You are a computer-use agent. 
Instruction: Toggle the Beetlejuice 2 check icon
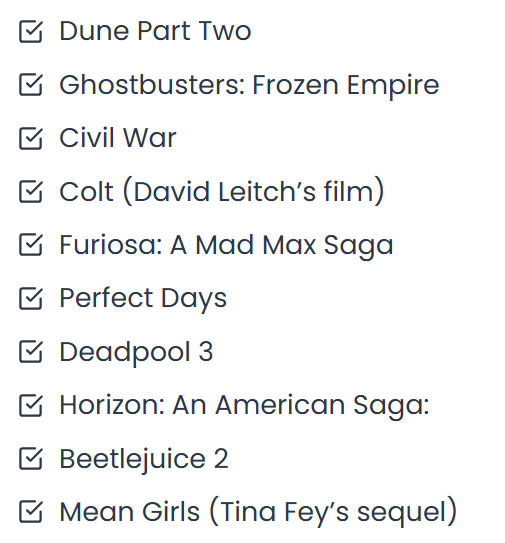tap(31, 458)
